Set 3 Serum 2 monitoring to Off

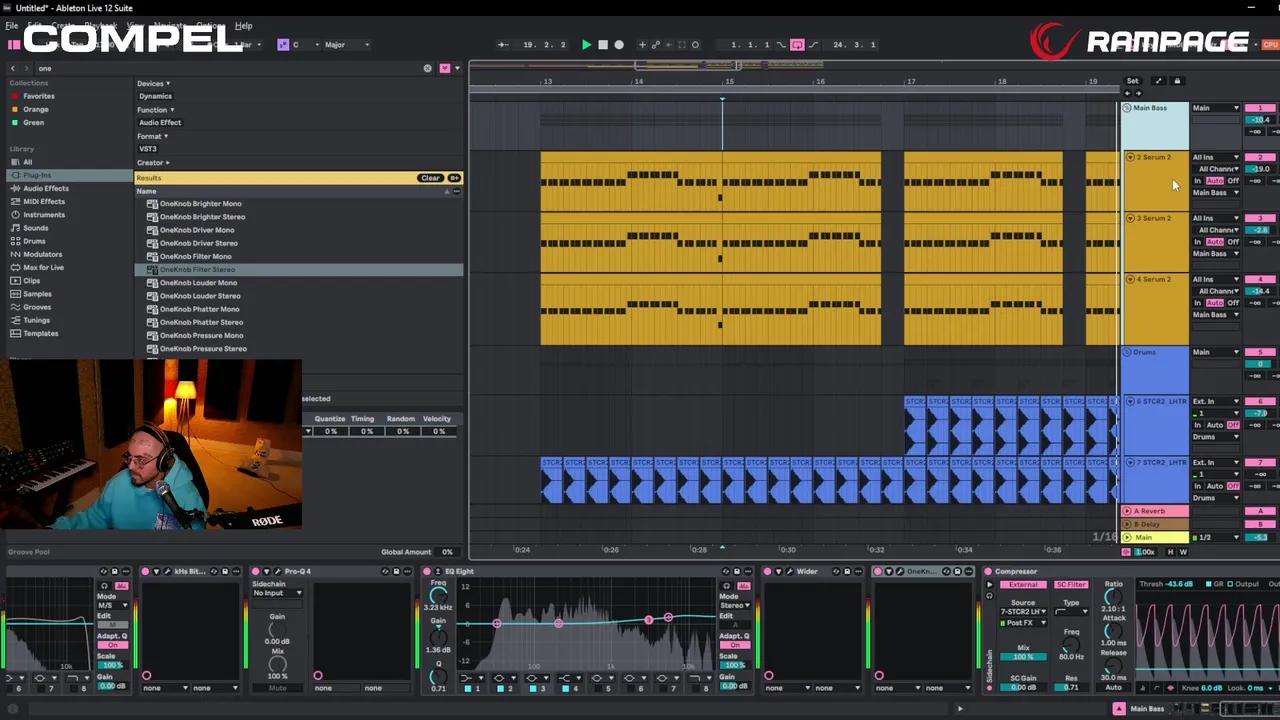[x=1233, y=242]
